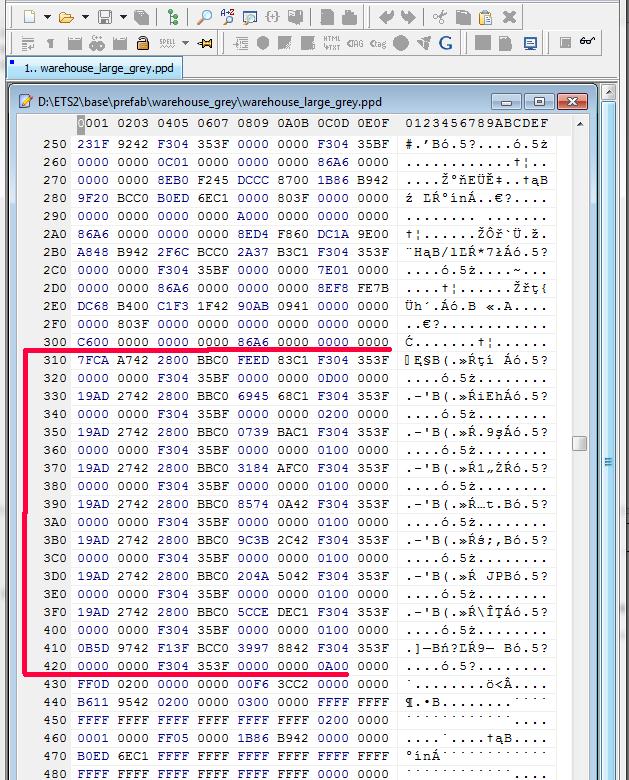Click the yellow pin icon
This screenshot has width=629, height=780.
tap(205, 43)
